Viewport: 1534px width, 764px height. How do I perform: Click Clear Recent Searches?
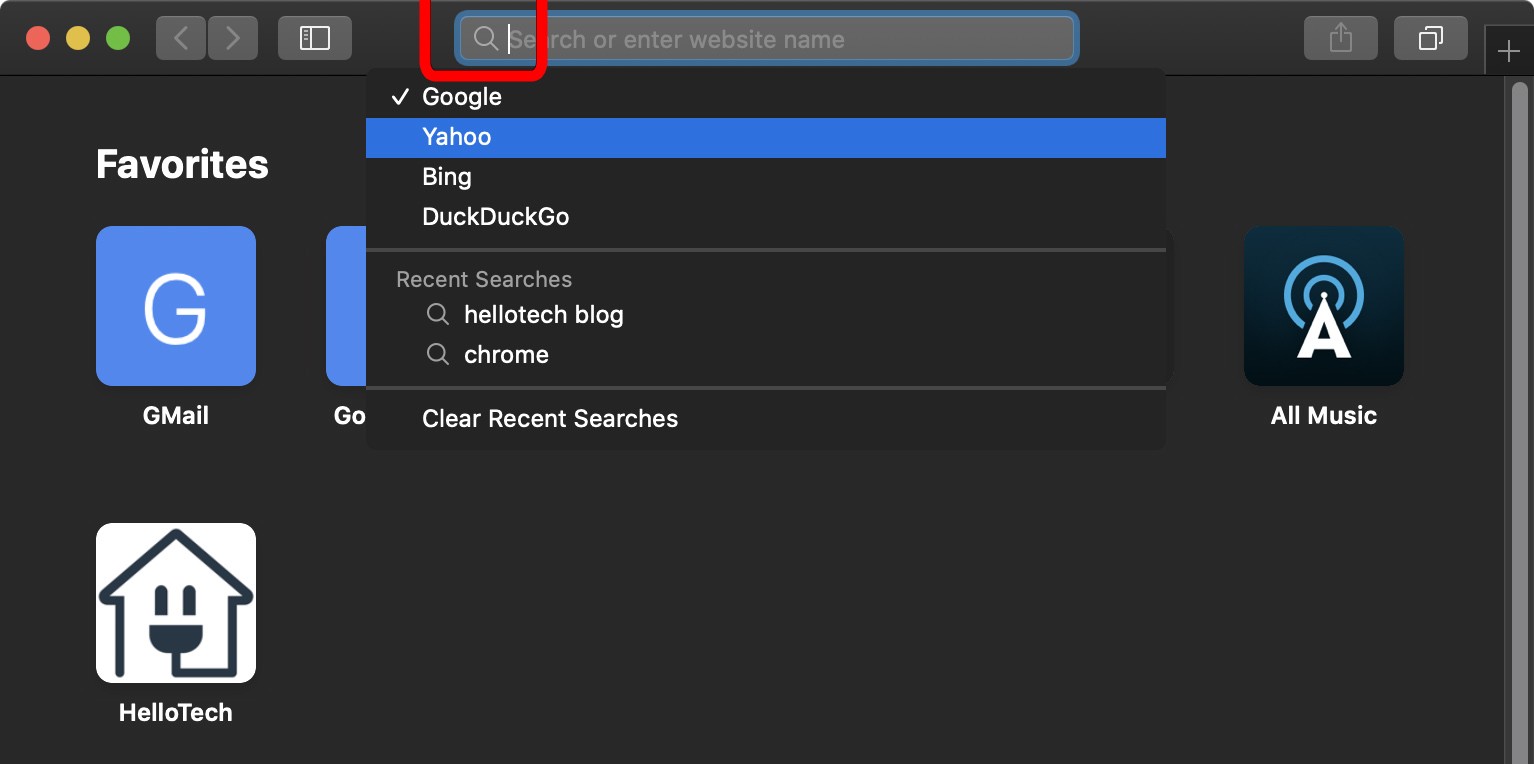(x=550, y=419)
